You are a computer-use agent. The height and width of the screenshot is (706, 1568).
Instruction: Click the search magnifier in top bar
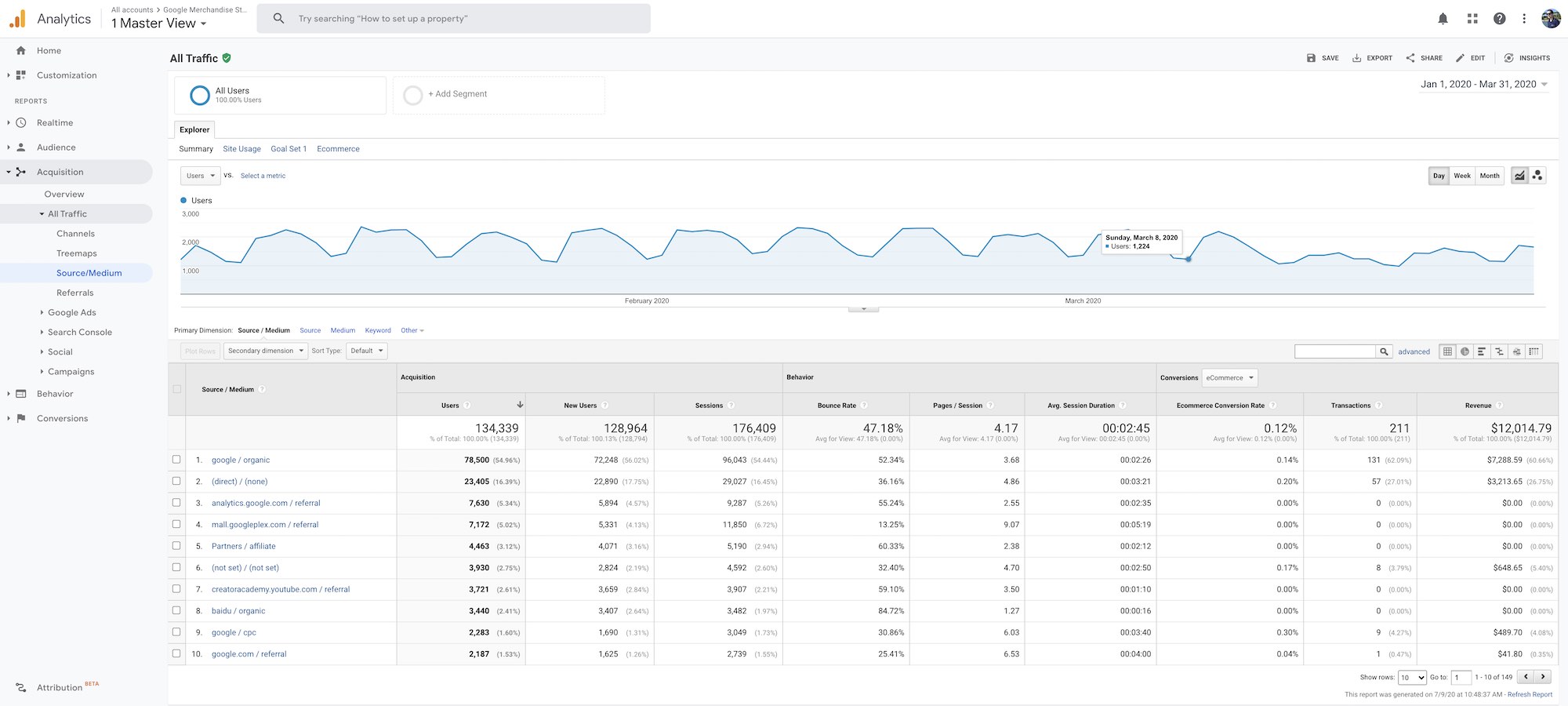[x=278, y=18]
